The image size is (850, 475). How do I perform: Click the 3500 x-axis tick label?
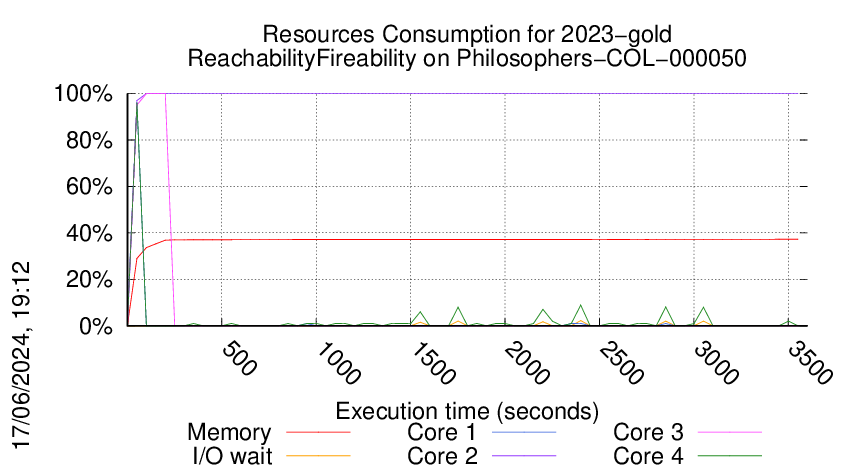(x=810, y=363)
